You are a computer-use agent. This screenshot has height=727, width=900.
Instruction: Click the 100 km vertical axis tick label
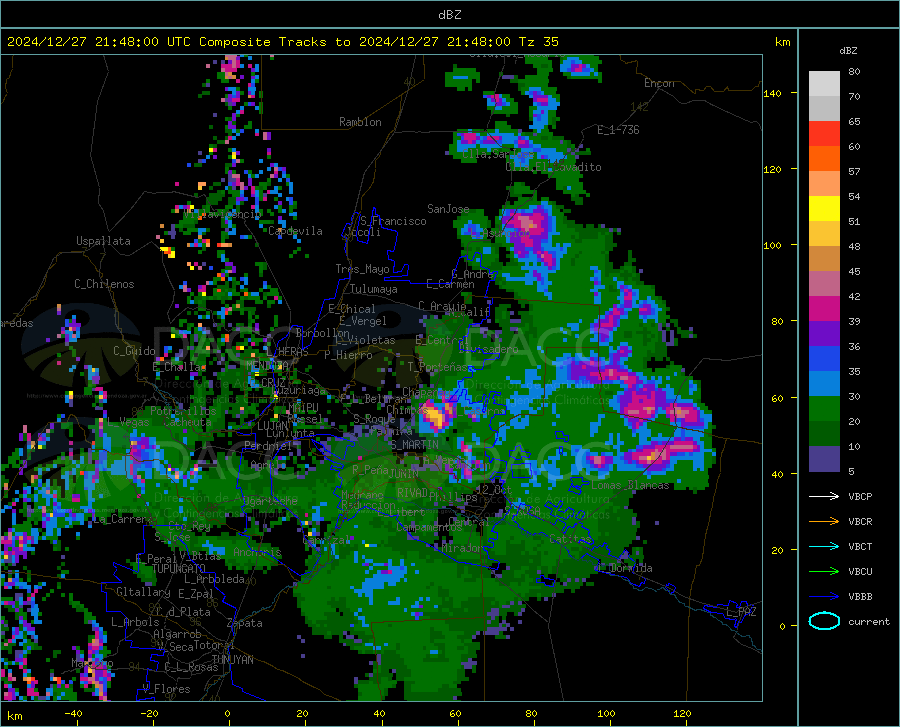(x=772, y=246)
